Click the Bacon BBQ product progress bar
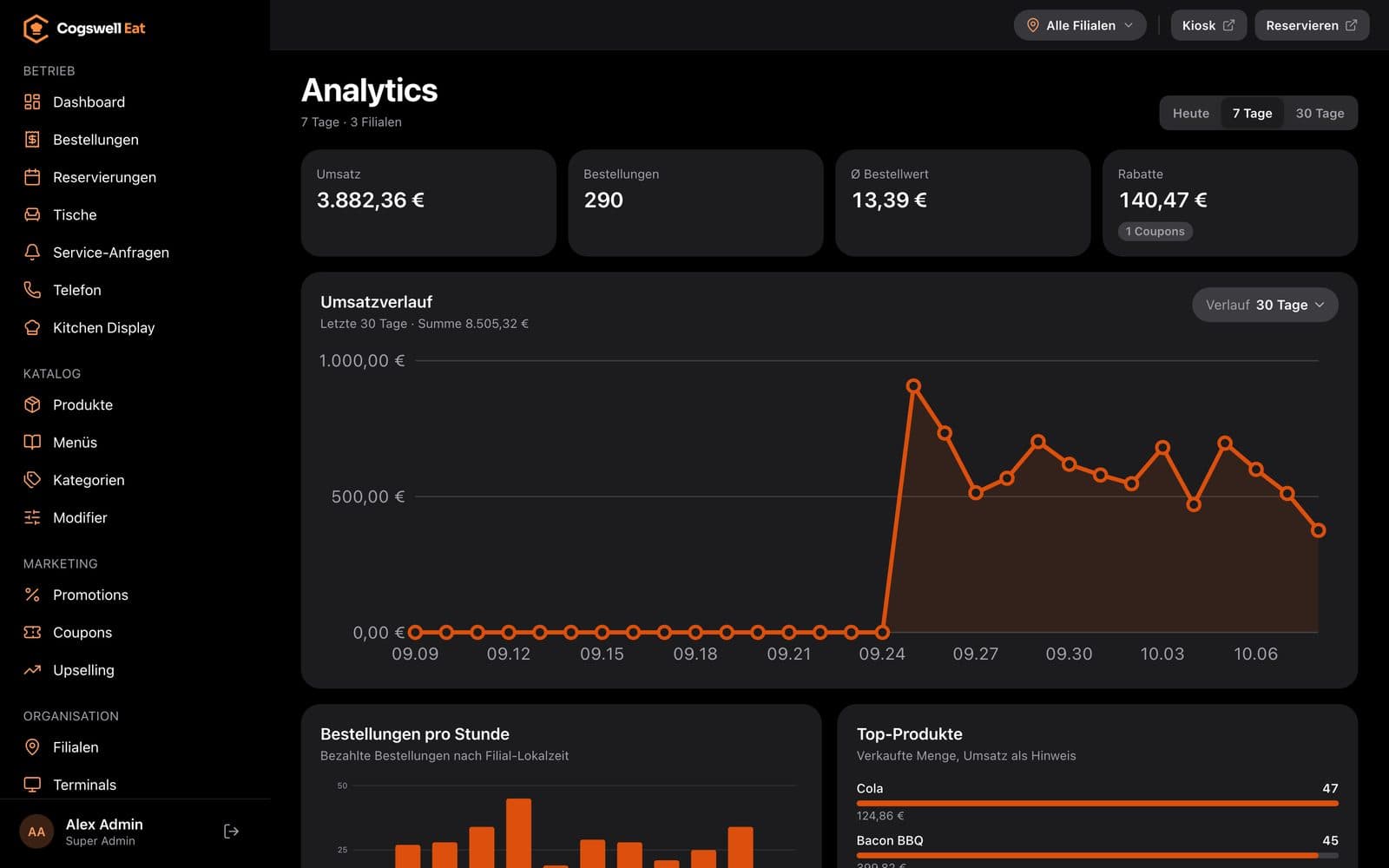 1097,855
